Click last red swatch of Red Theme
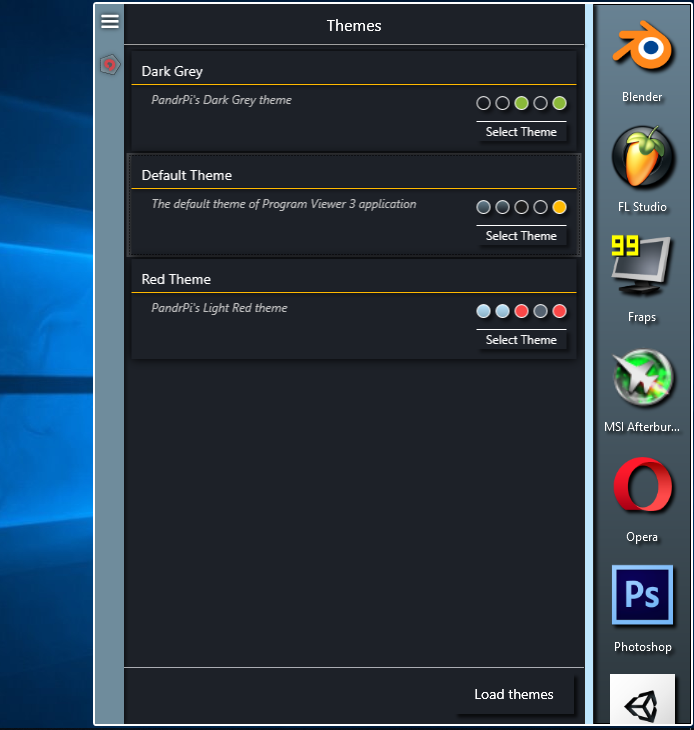 click(x=559, y=311)
